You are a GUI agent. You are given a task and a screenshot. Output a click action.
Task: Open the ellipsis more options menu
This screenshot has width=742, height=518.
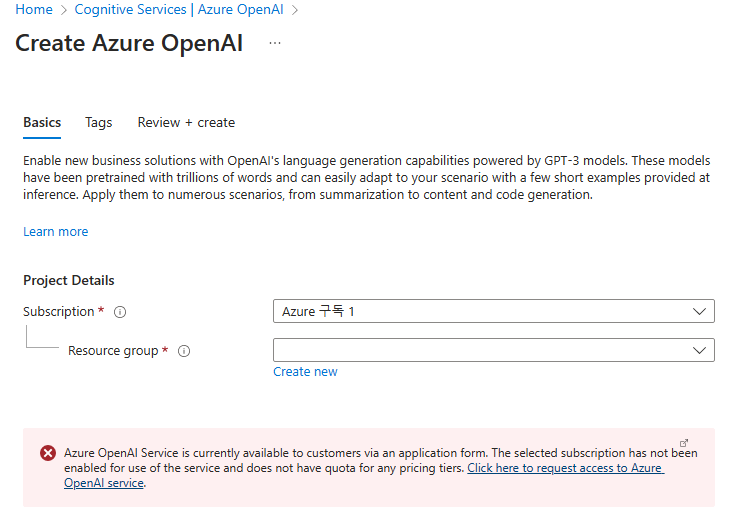tap(275, 43)
